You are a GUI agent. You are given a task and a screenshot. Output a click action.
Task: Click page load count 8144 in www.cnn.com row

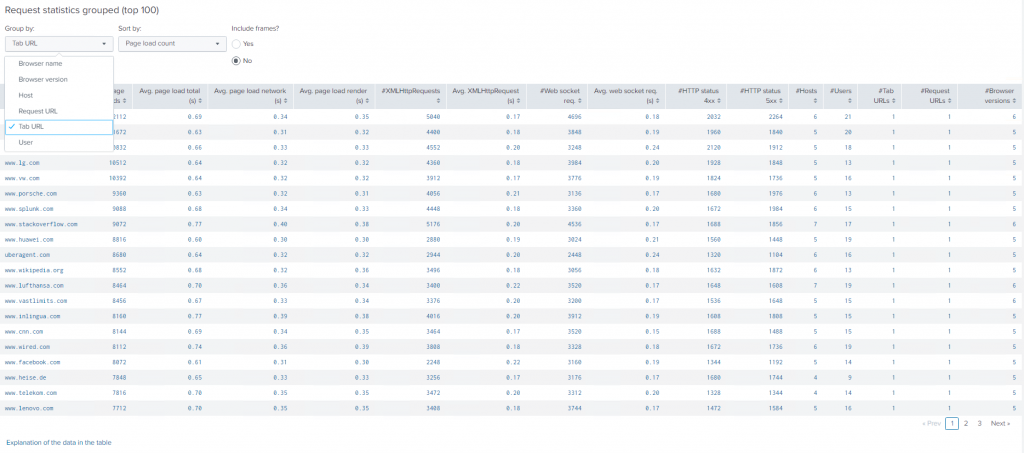121,332
